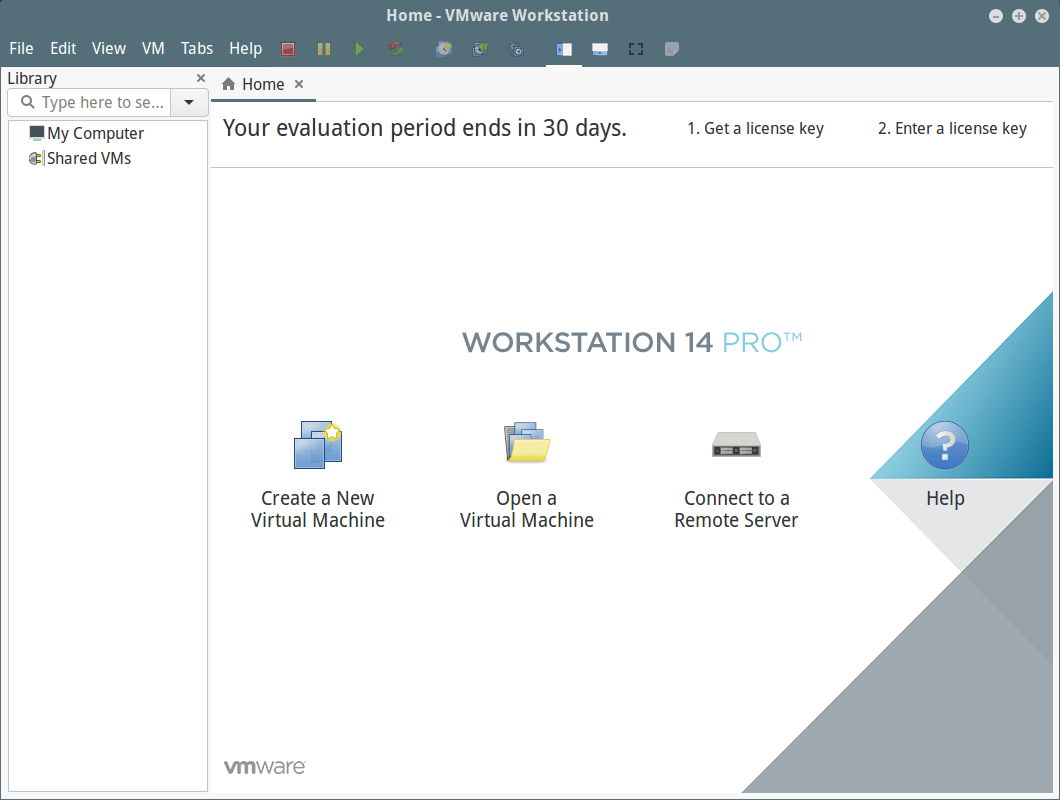This screenshot has height=800, width=1060.
Task: Click the red Power Off toolbar icon
Action: (288, 49)
